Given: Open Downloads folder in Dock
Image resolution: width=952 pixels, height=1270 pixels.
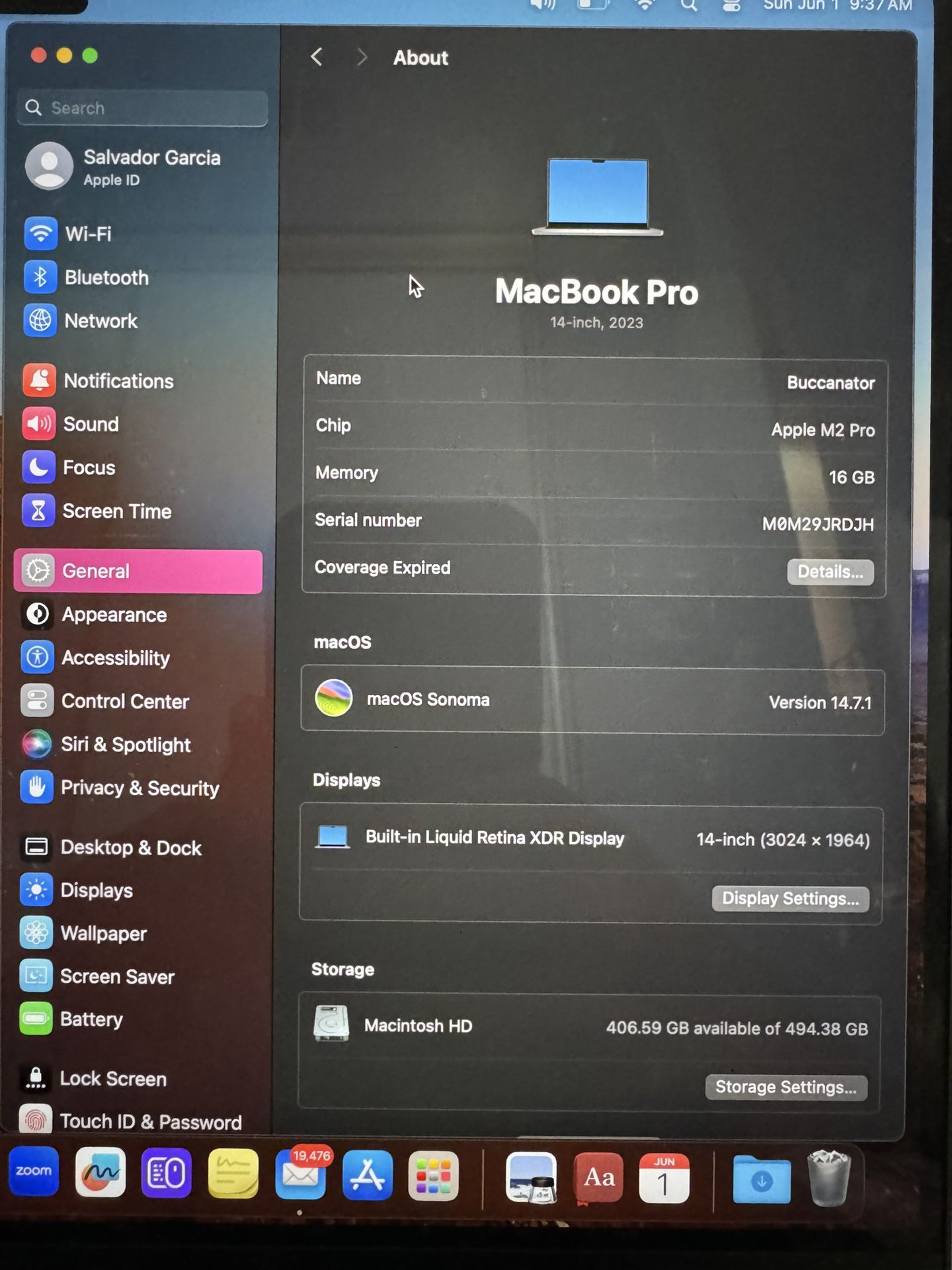Looking at the screenshot, I should point(761,1178).
